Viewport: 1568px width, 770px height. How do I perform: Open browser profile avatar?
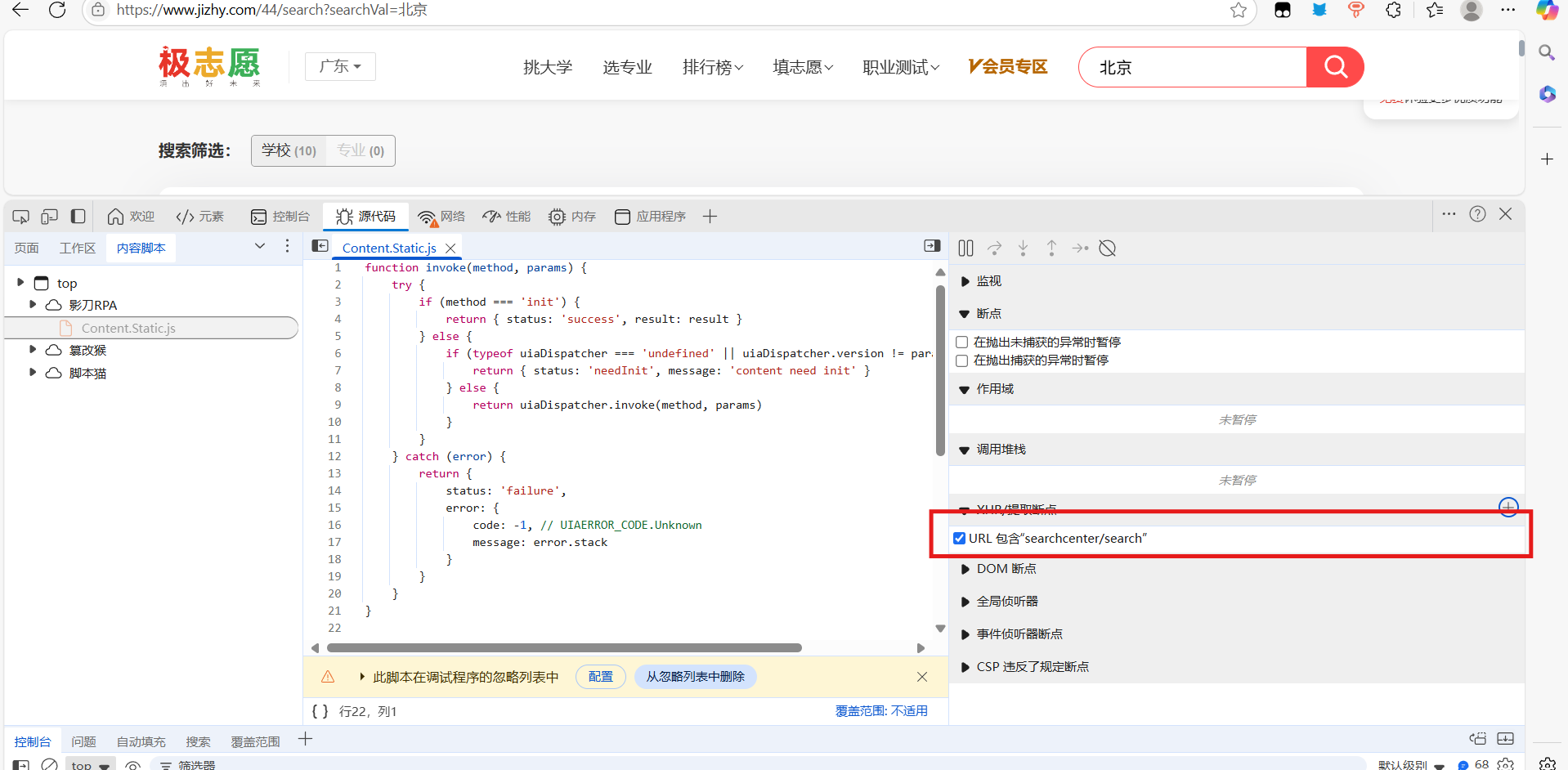(x=1472, y=10)
